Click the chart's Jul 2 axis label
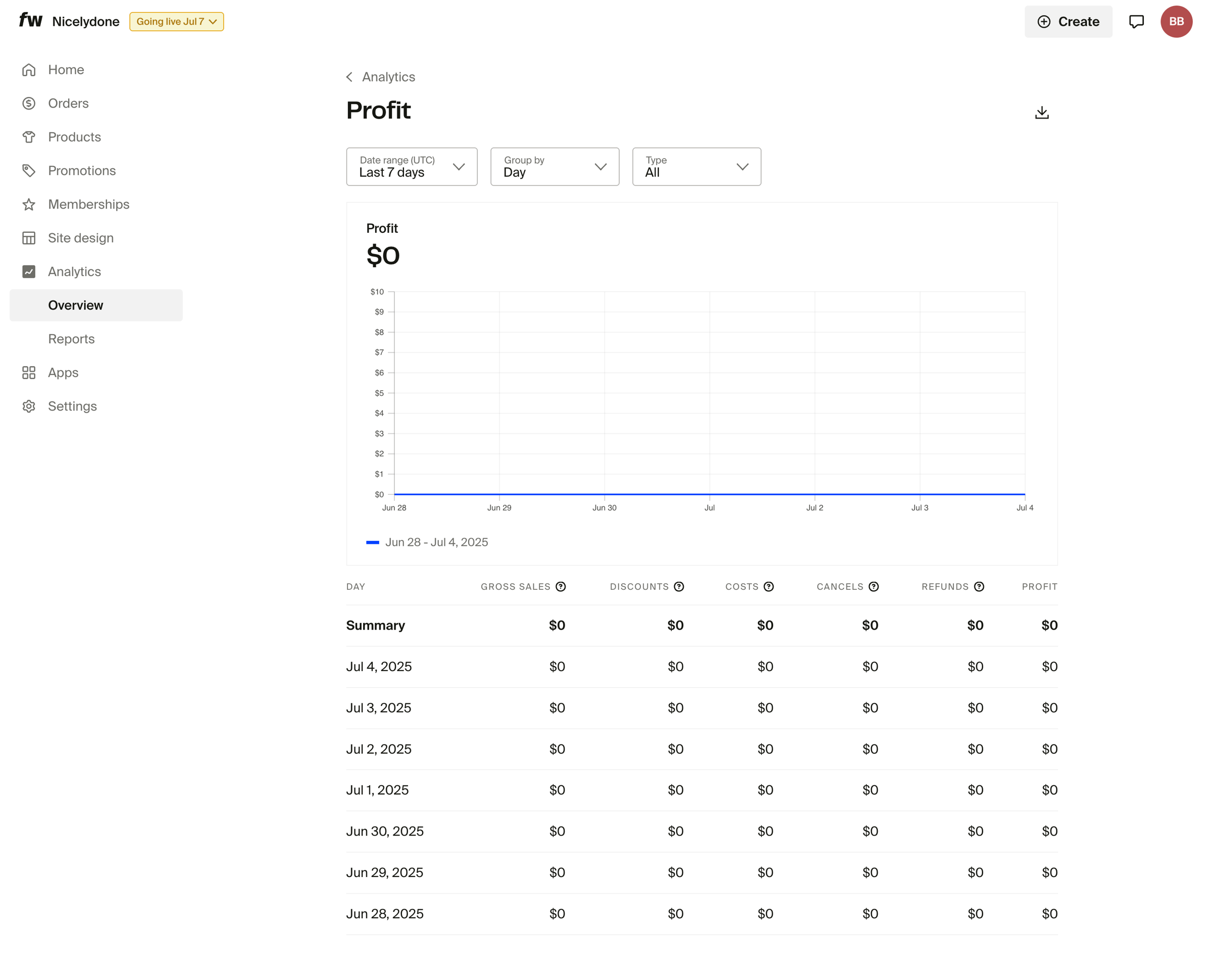Image resolution: width=1212 pixels, height=980 pixels. point(814,507)
